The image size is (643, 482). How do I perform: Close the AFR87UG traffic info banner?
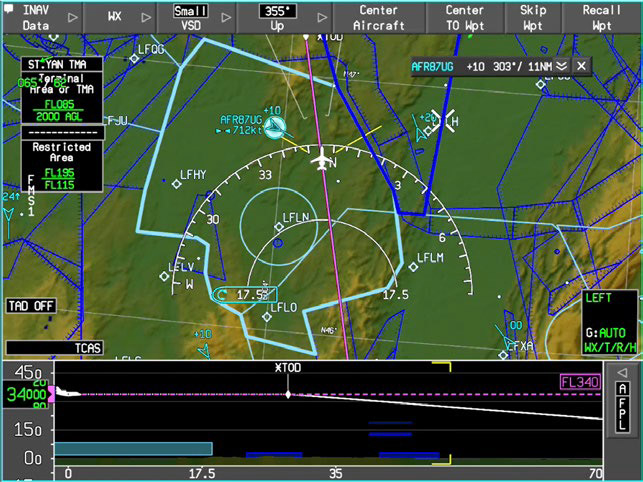coord(581,66)
